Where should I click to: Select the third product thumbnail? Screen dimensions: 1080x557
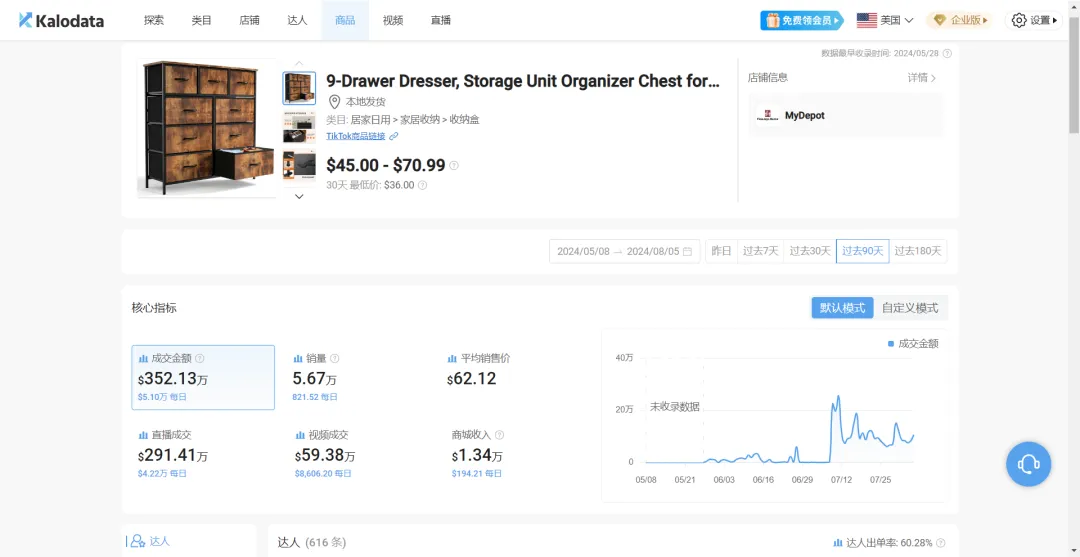coord(299,166)
